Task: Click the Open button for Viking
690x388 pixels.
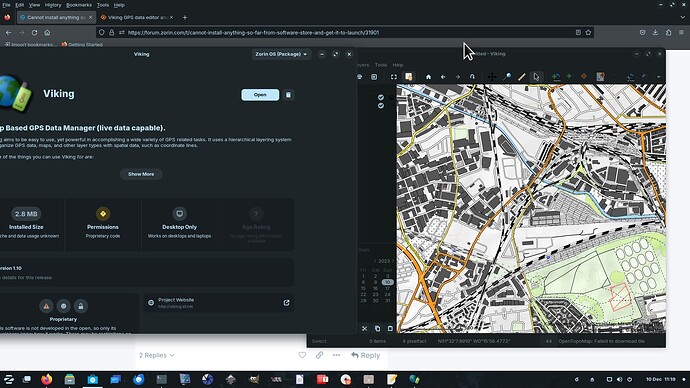Action: (260, 95)
